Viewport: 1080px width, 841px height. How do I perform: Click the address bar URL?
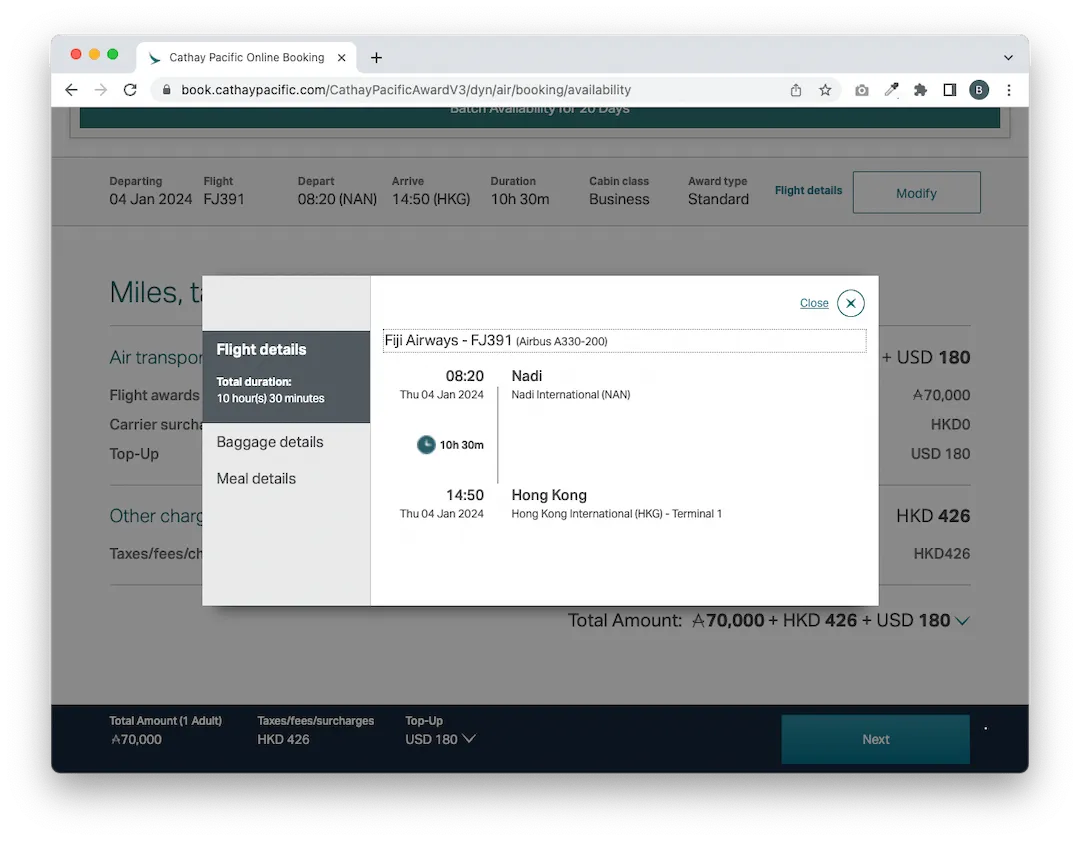[x=406, y=90]
